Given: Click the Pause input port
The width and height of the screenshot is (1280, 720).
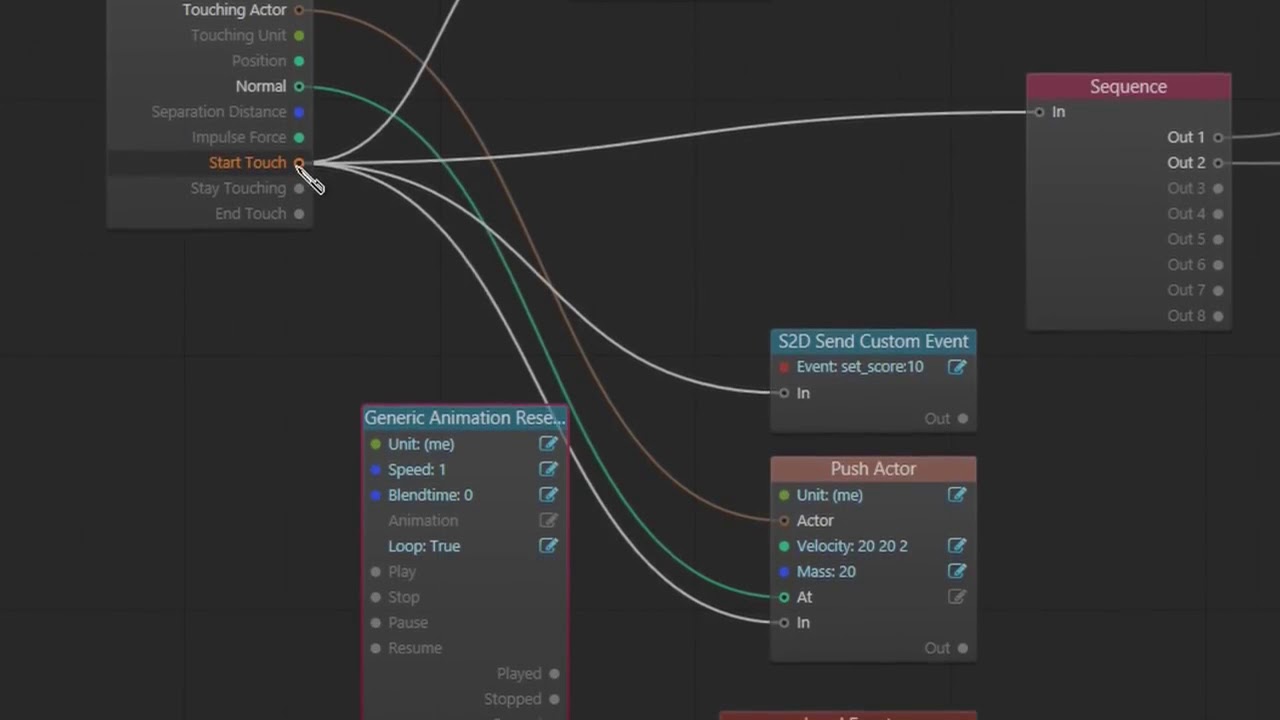Looking at the screenshot, I should [x=376, y=622].
